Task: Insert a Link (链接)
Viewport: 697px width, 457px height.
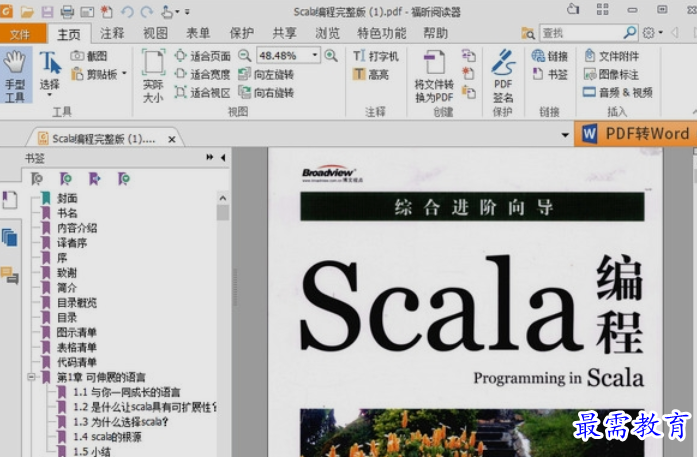Action: click(x=550, y=56)
